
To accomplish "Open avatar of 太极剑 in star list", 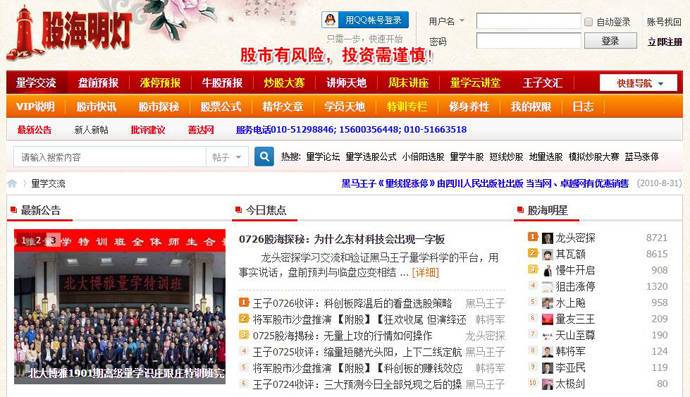I will coord(547,384).
